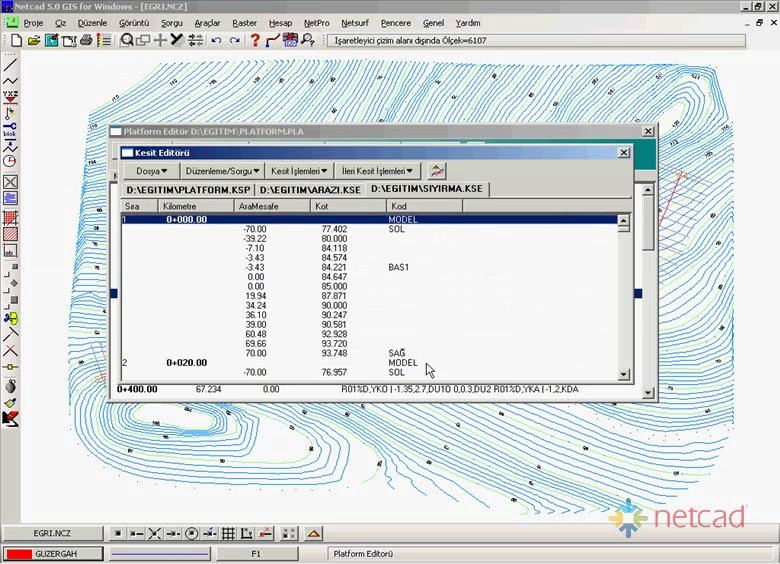Switch to D:\EGITIM\ARAZI.KSE tab
Viewport: 780px width, 564px height.
(310, 190)
